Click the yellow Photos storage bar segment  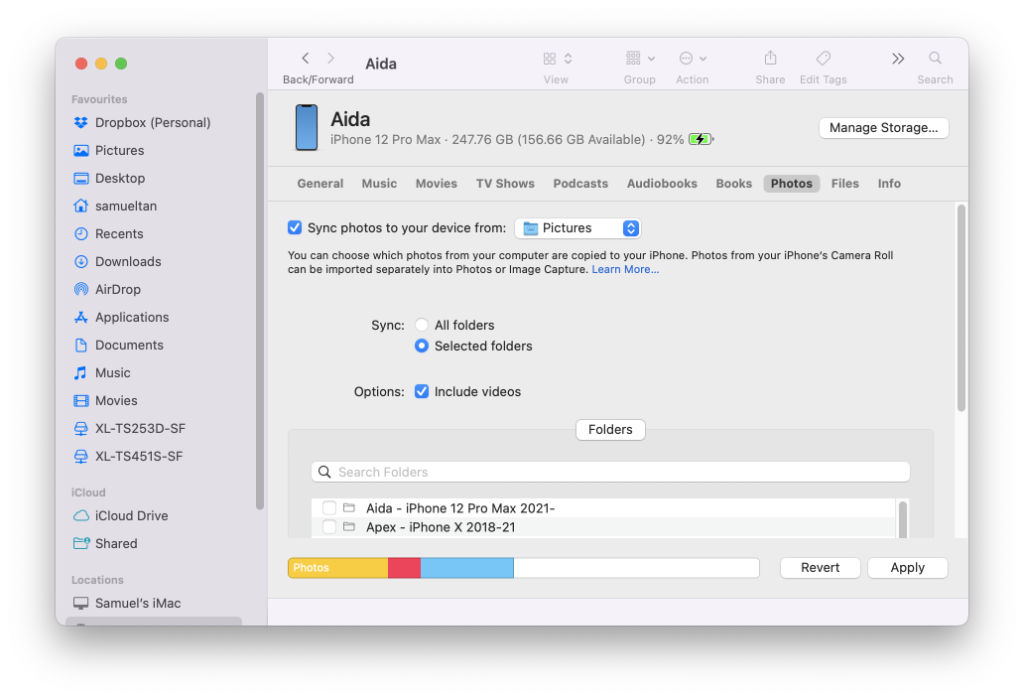click(338, 568)
